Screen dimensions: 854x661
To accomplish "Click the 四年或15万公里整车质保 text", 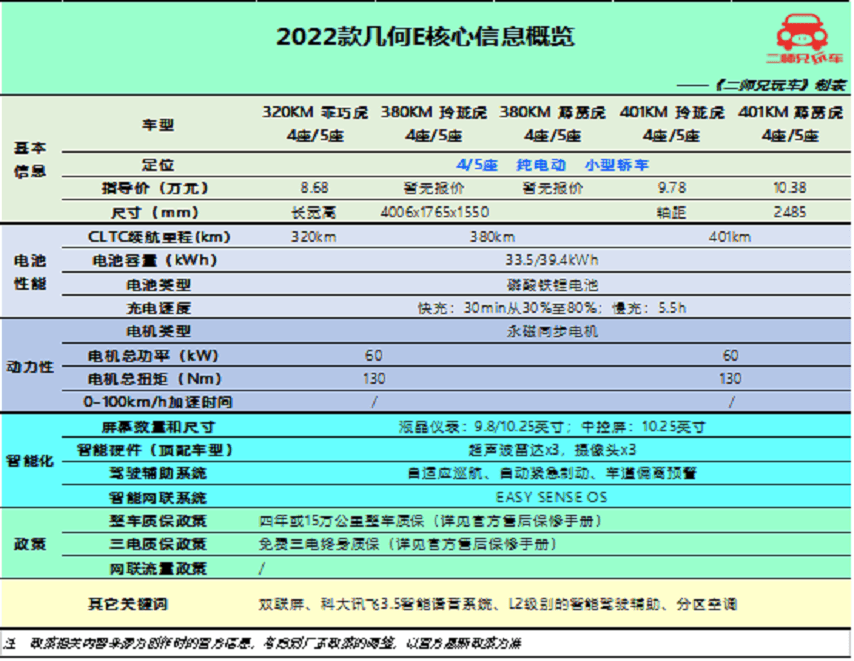I will [342, 521].
